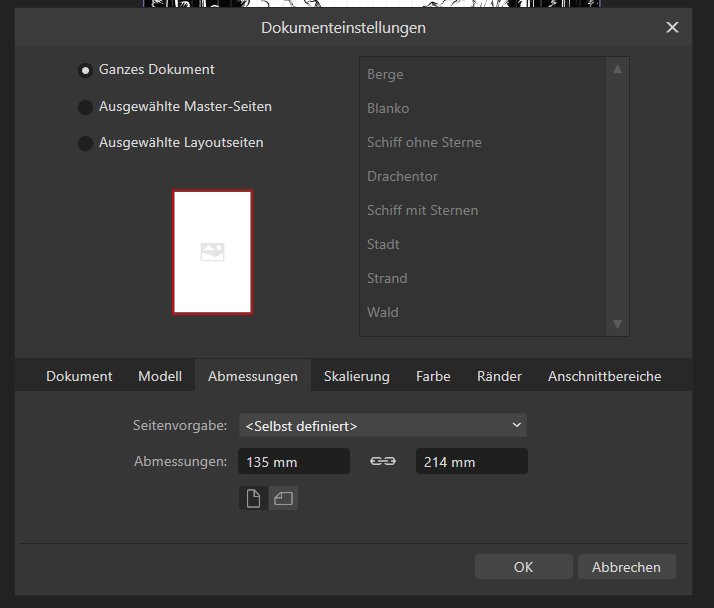The height and width of the screenshot is (608, 714).
Task: Select the Ganzes Dokument radio button
Action: point(85,70)
